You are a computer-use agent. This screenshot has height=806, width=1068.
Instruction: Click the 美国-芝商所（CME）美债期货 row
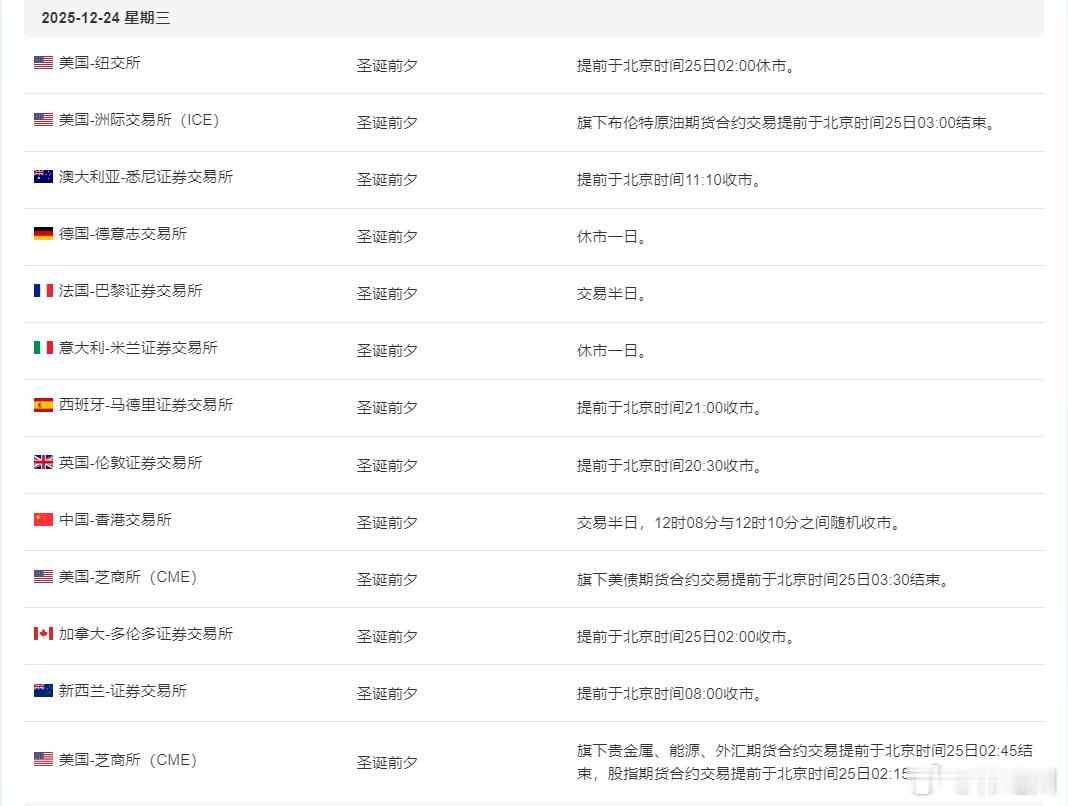[x=128, y=577]
